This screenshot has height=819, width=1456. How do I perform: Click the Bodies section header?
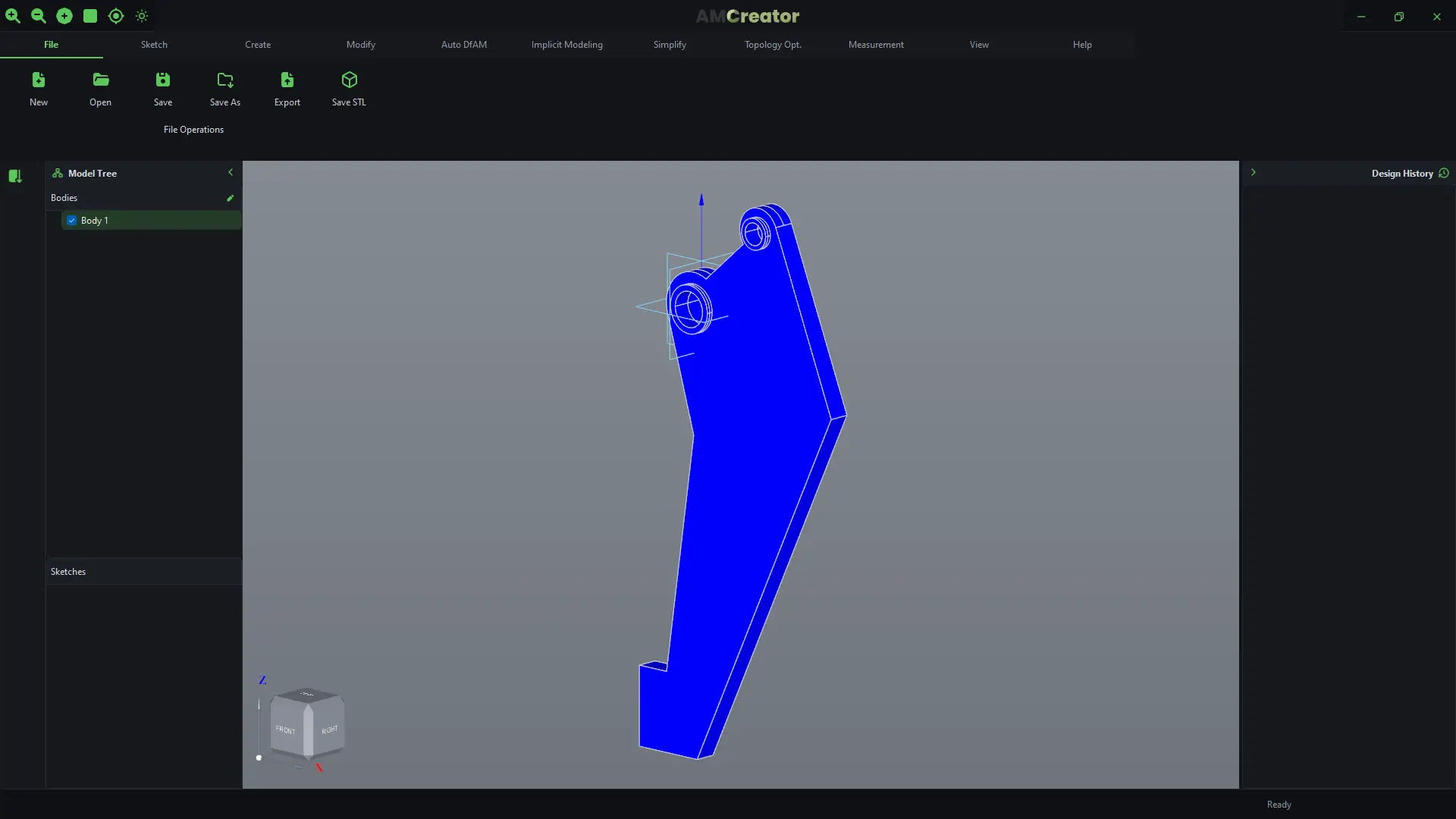(143, 198)
